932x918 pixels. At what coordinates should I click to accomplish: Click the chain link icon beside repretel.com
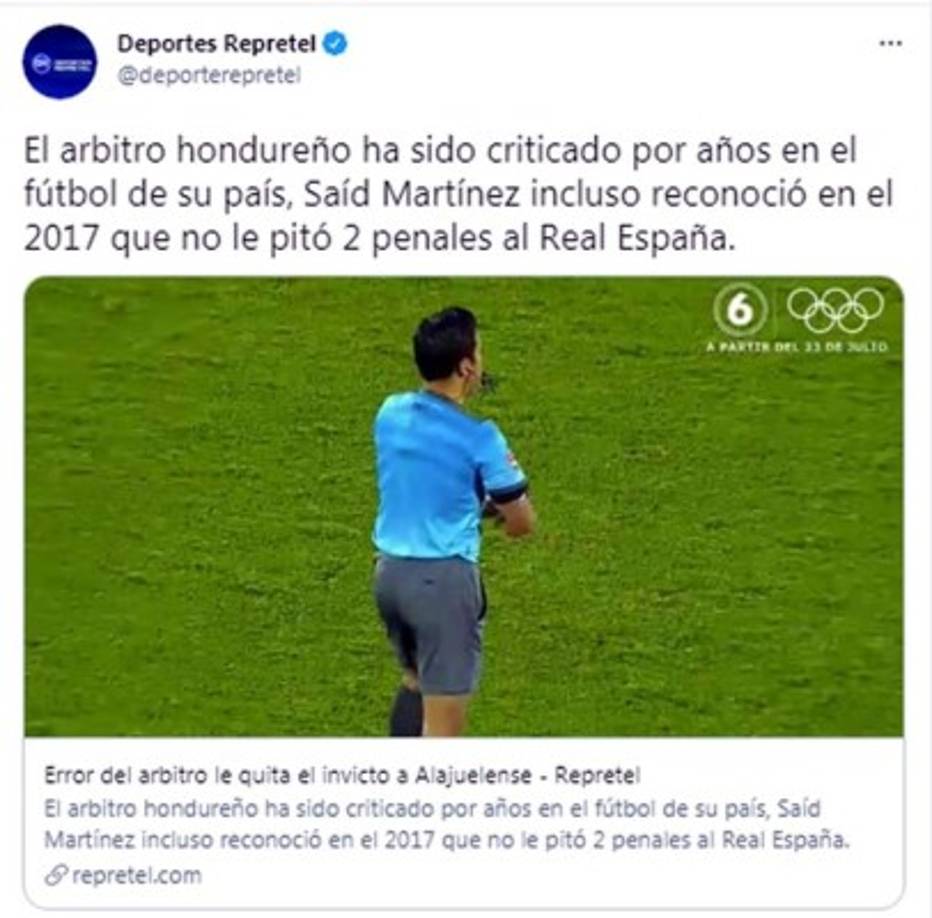(x=56, y=875)
